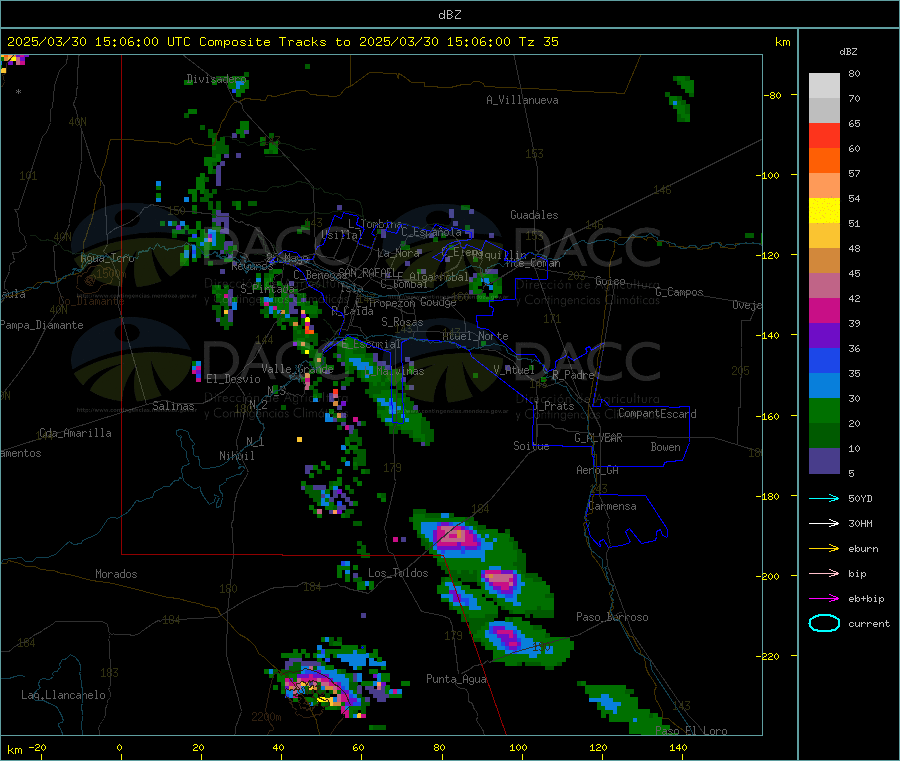This screenshot has height=761, width=900.
Task: Click the 'El_Desvio' place label
Action: pyautogui.click(x=233, y=379)
